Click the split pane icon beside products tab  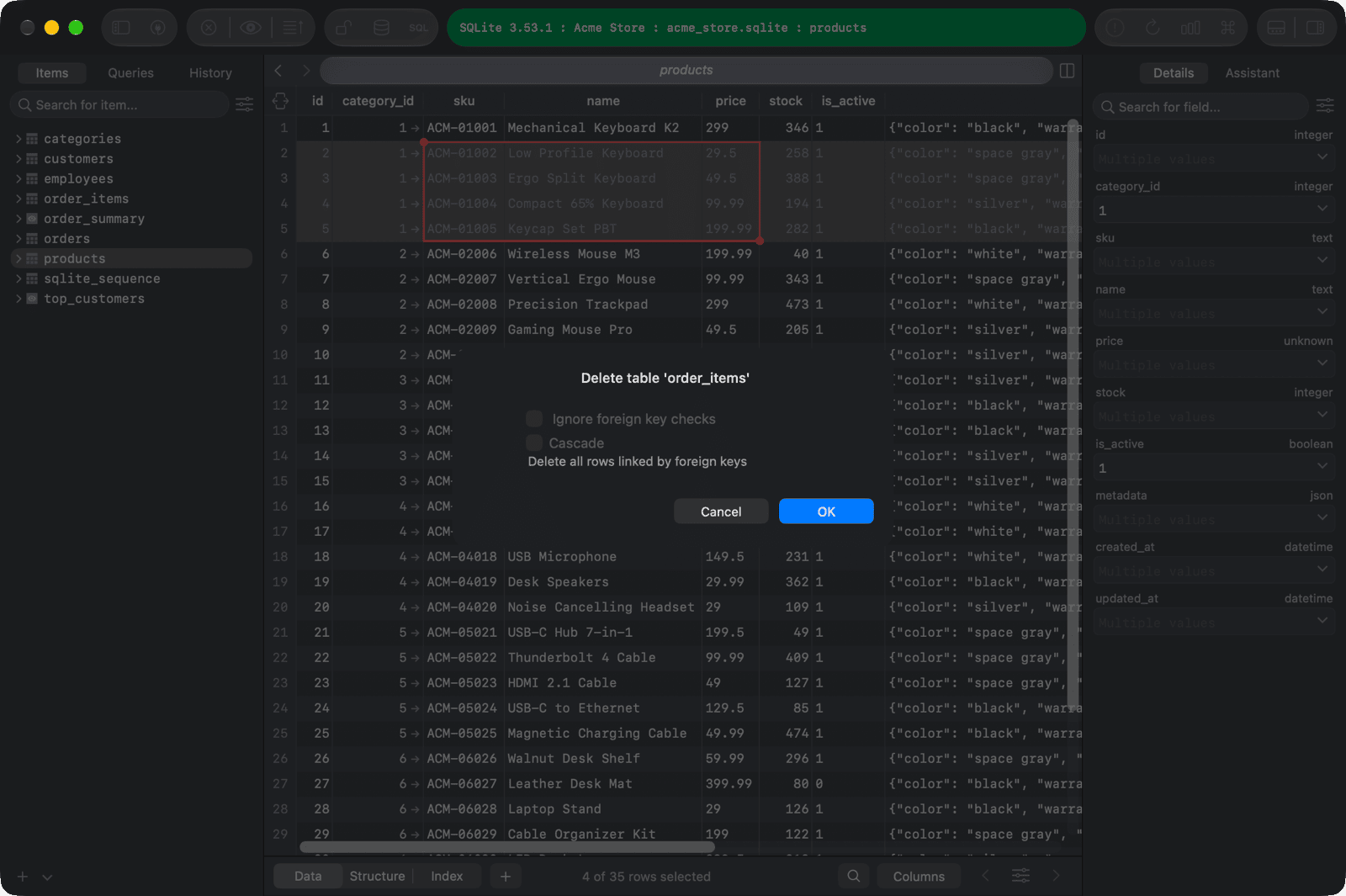coord(1068,71)
